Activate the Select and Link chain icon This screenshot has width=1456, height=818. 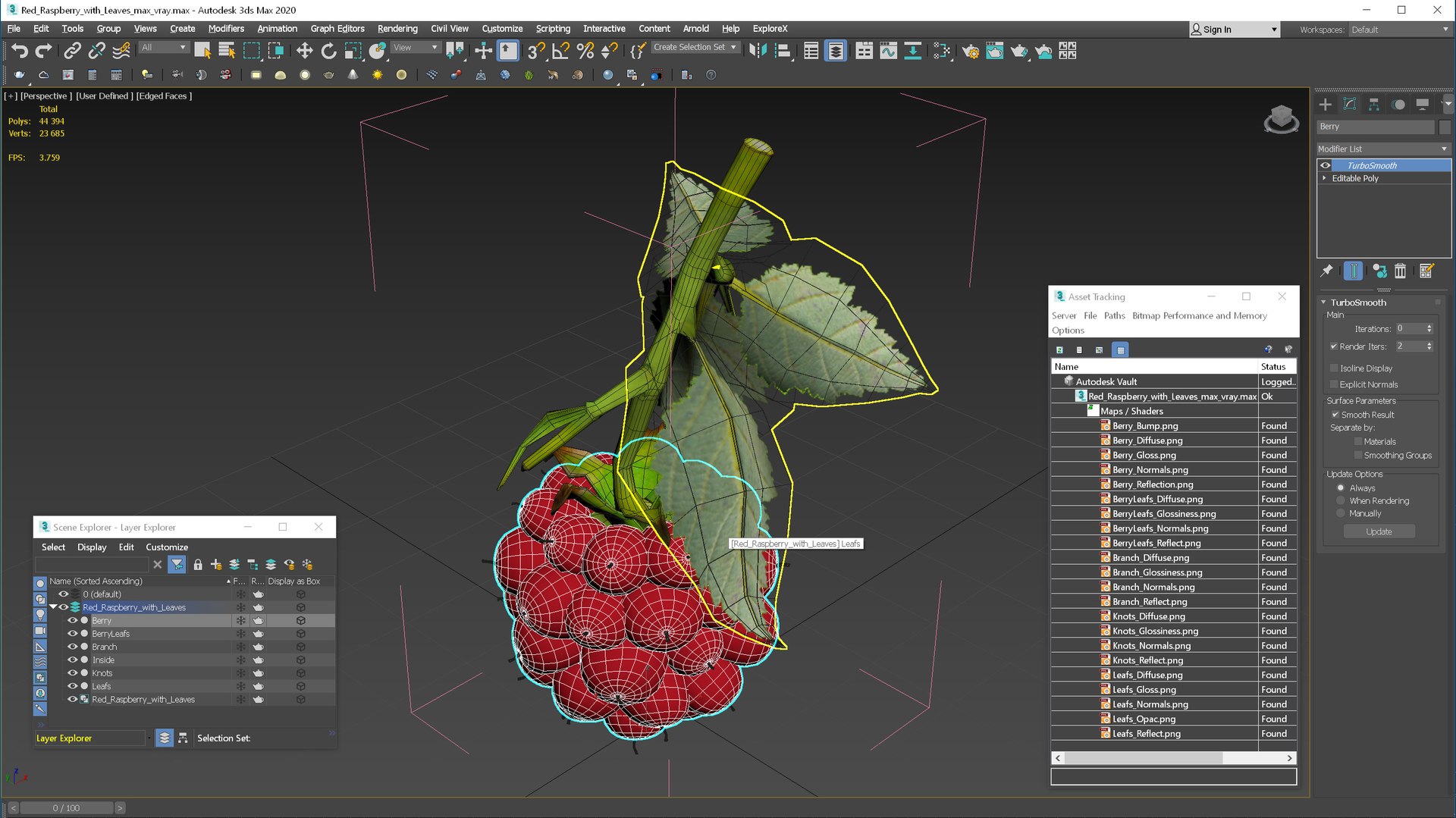(72, 51)
